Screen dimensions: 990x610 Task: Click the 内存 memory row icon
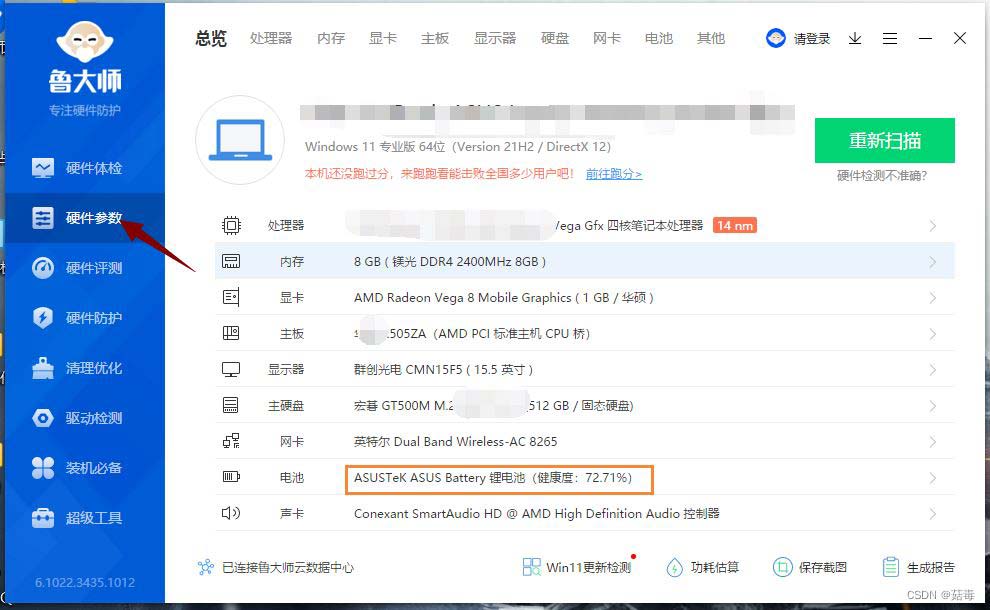231,261
